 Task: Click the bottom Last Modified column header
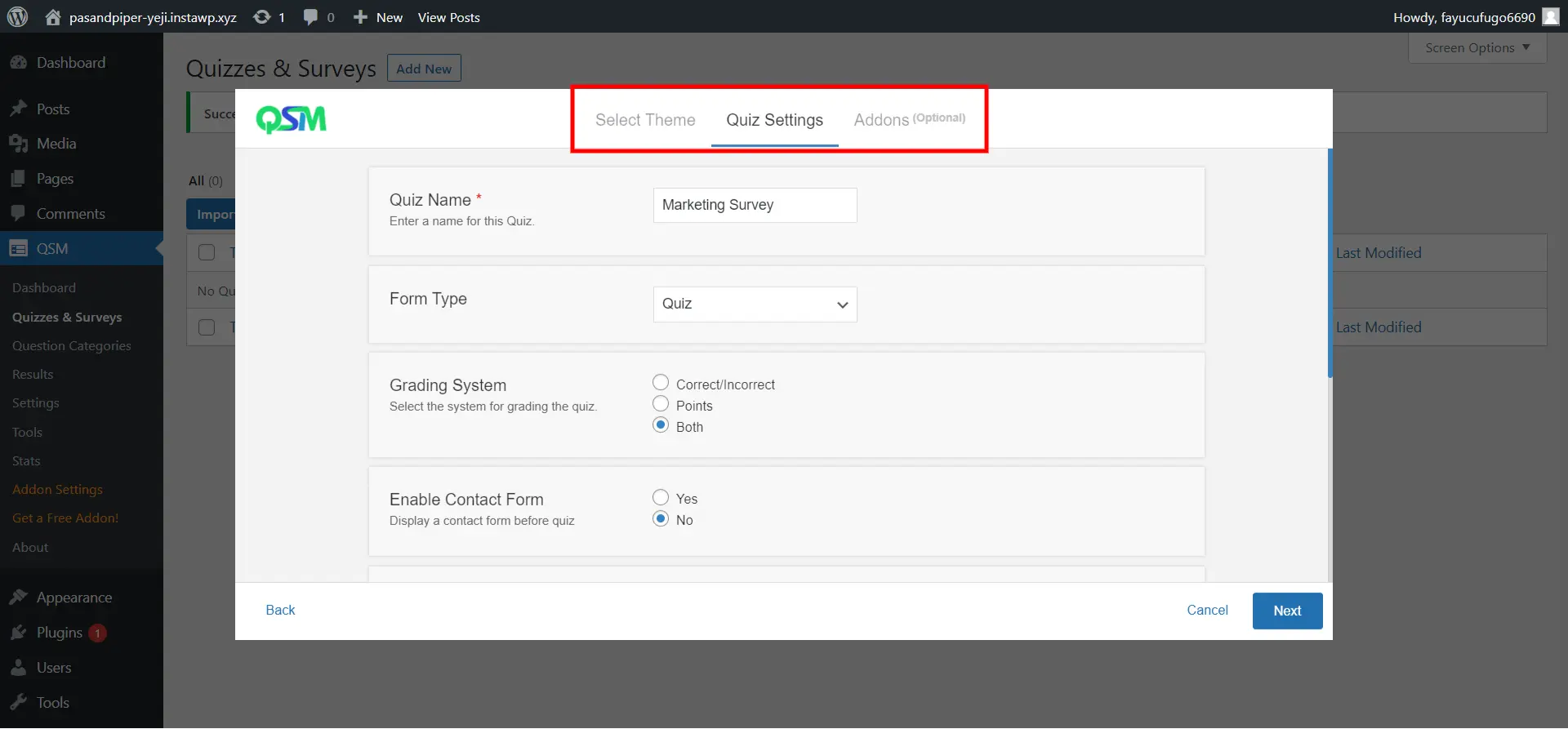[x=1379, y=327]
